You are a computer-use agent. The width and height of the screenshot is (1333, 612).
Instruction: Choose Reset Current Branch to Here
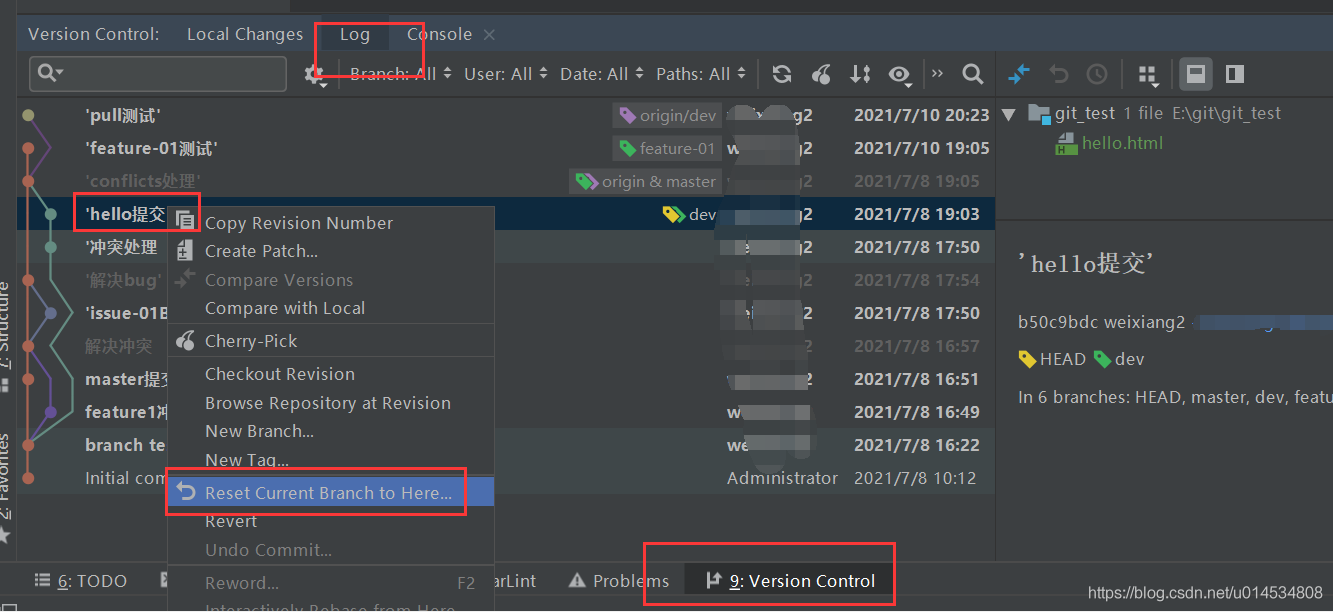[x=330, y=493]
